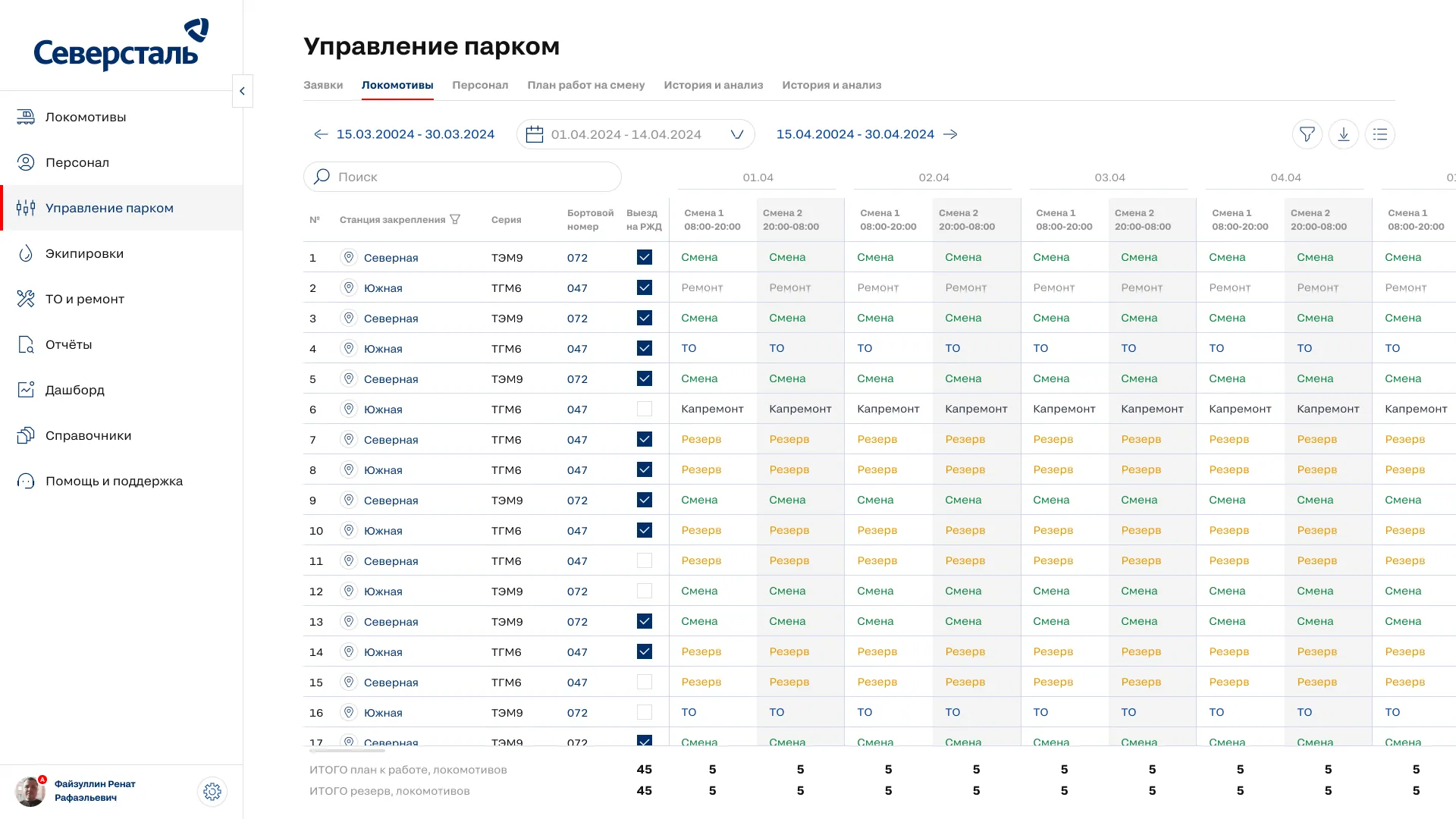Open station Южная link in row 4
The width and height of the screenshot is (1456, 819).
coord(383,349)
